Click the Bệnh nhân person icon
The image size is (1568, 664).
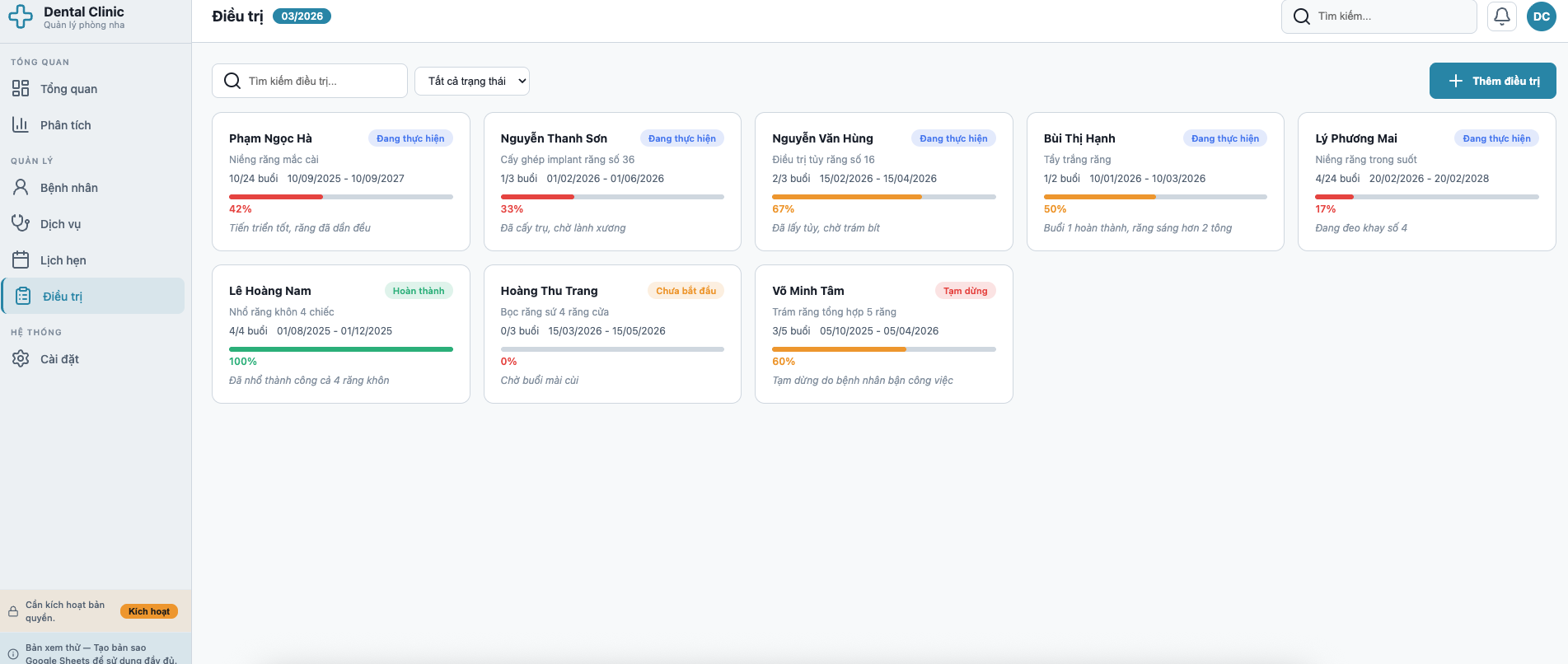(21, 188)
